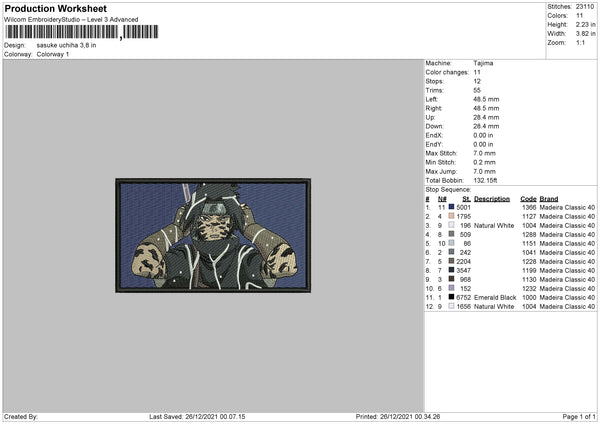Select design name 'sasuke uchiha 3,8 in'
The height and width of the screenshot is (424, 600).
66,45
